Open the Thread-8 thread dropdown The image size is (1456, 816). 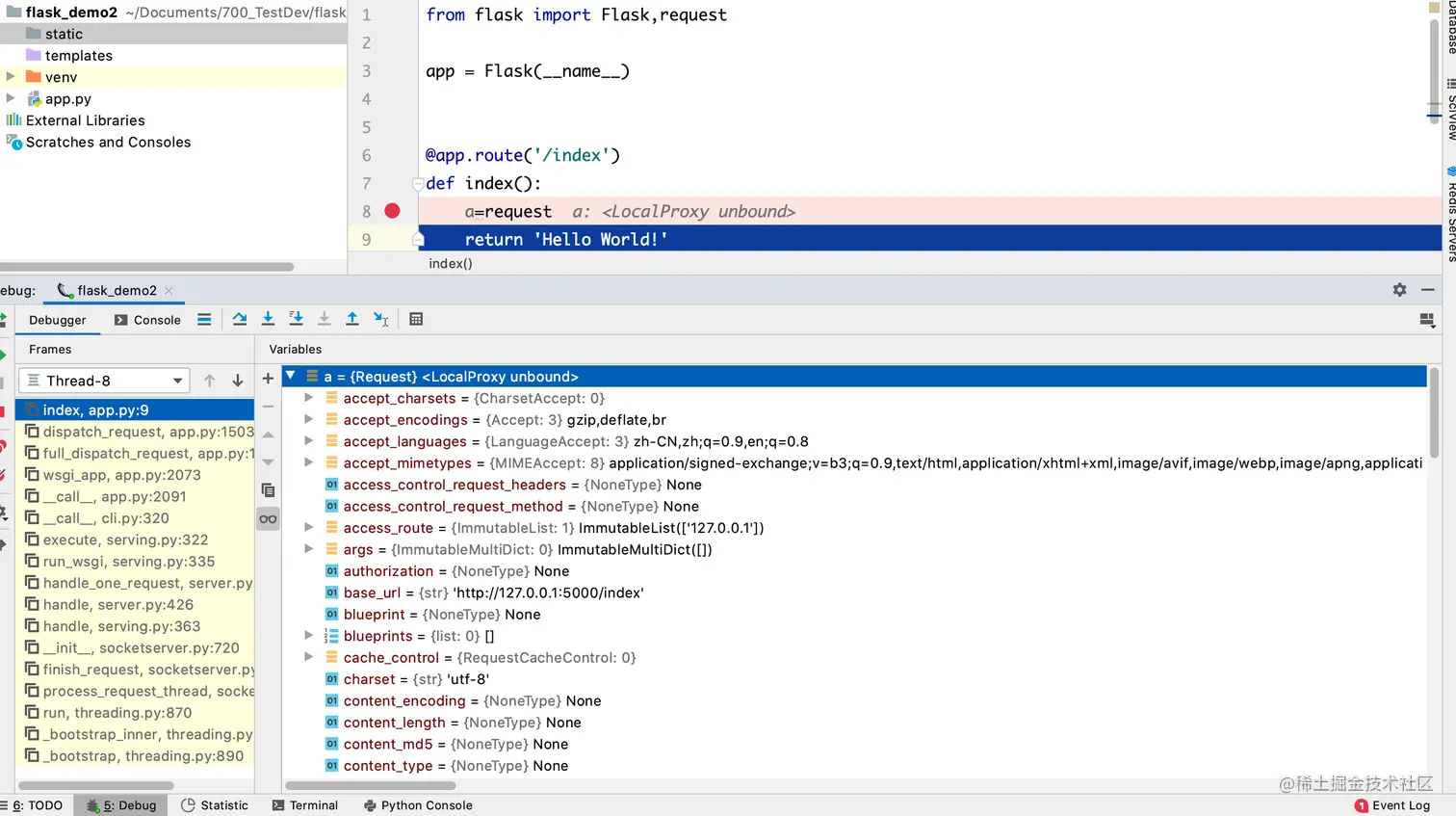tap(104, 381)
